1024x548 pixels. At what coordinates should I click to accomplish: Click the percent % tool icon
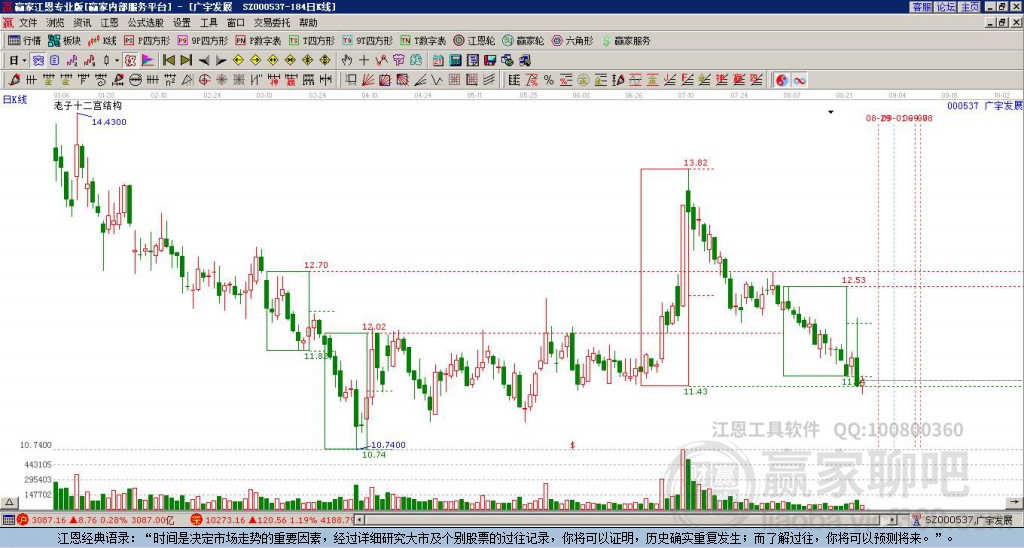(549, 80)
